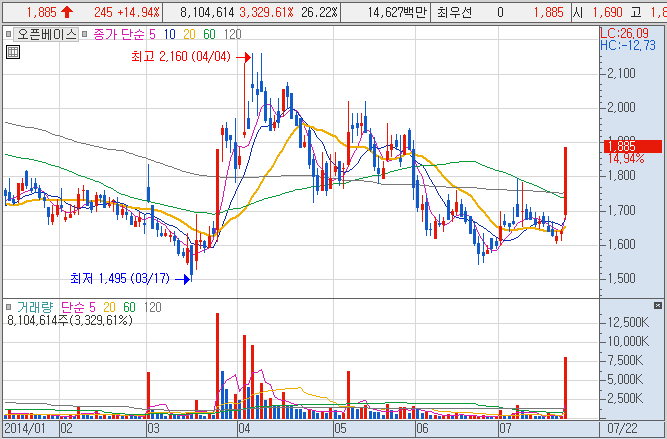
Task: Open the grid settings icon below 오픈베이스
Action: click(13, 52)
